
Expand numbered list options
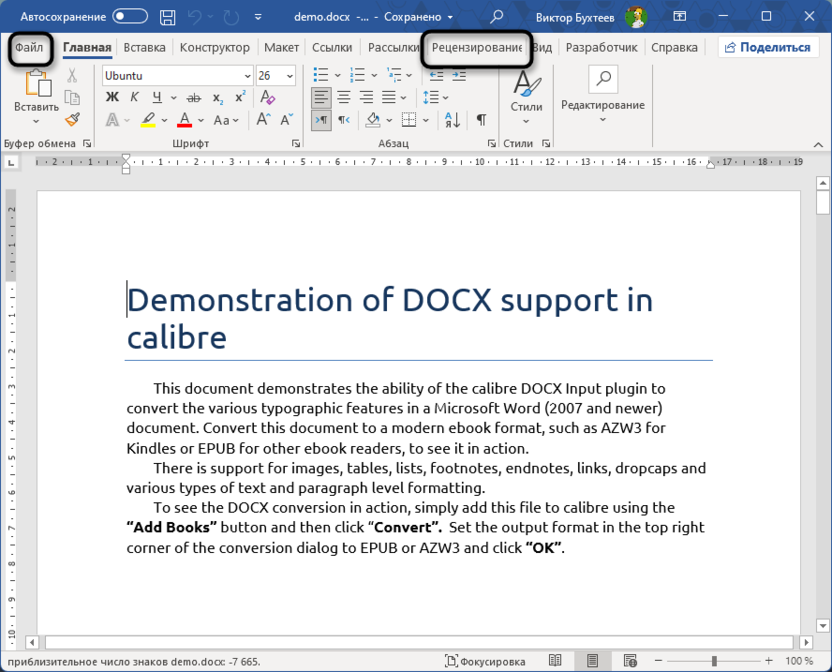pos(374,75)
